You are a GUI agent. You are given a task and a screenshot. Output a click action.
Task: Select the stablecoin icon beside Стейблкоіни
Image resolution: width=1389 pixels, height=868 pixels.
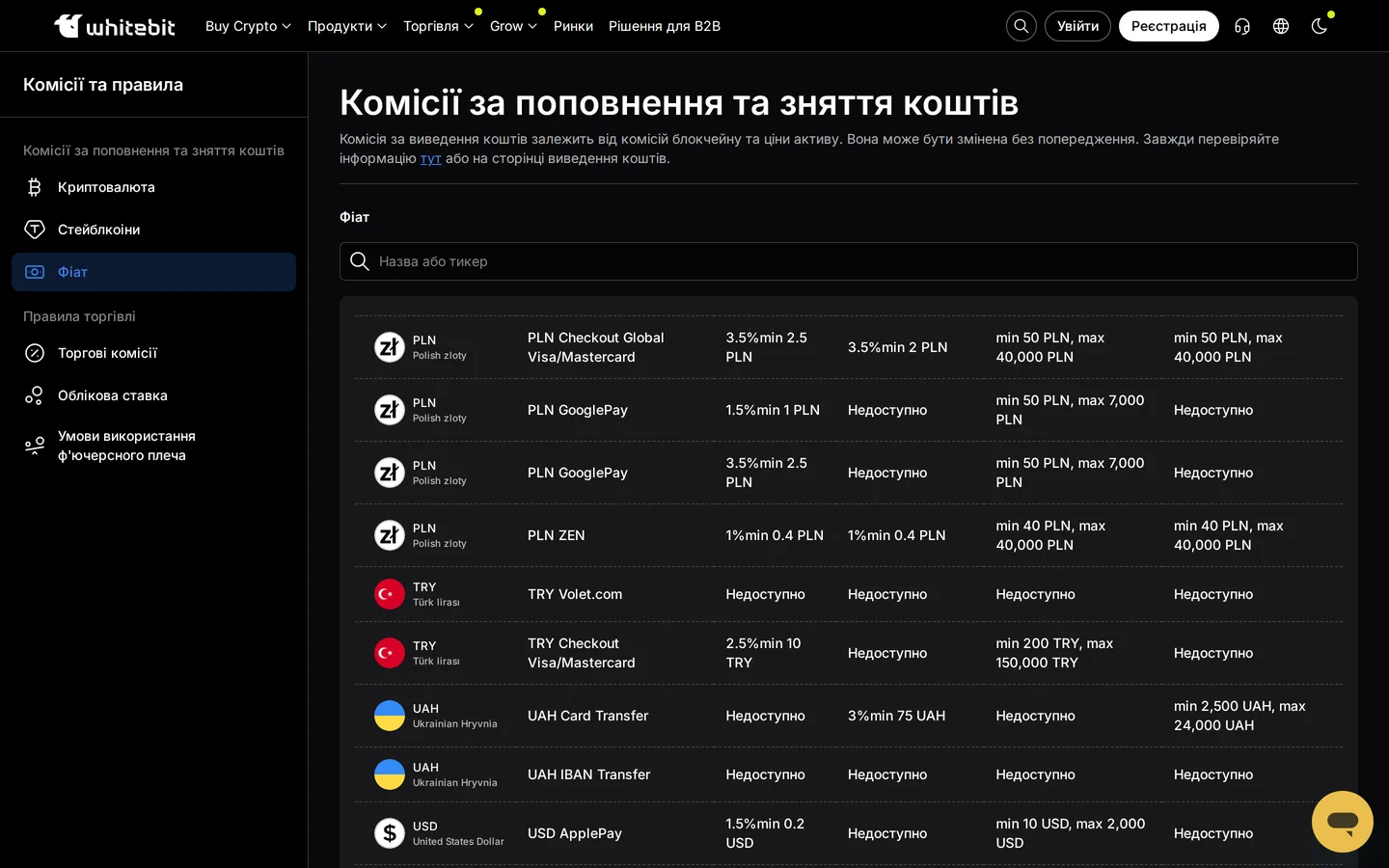pos(35,230)
